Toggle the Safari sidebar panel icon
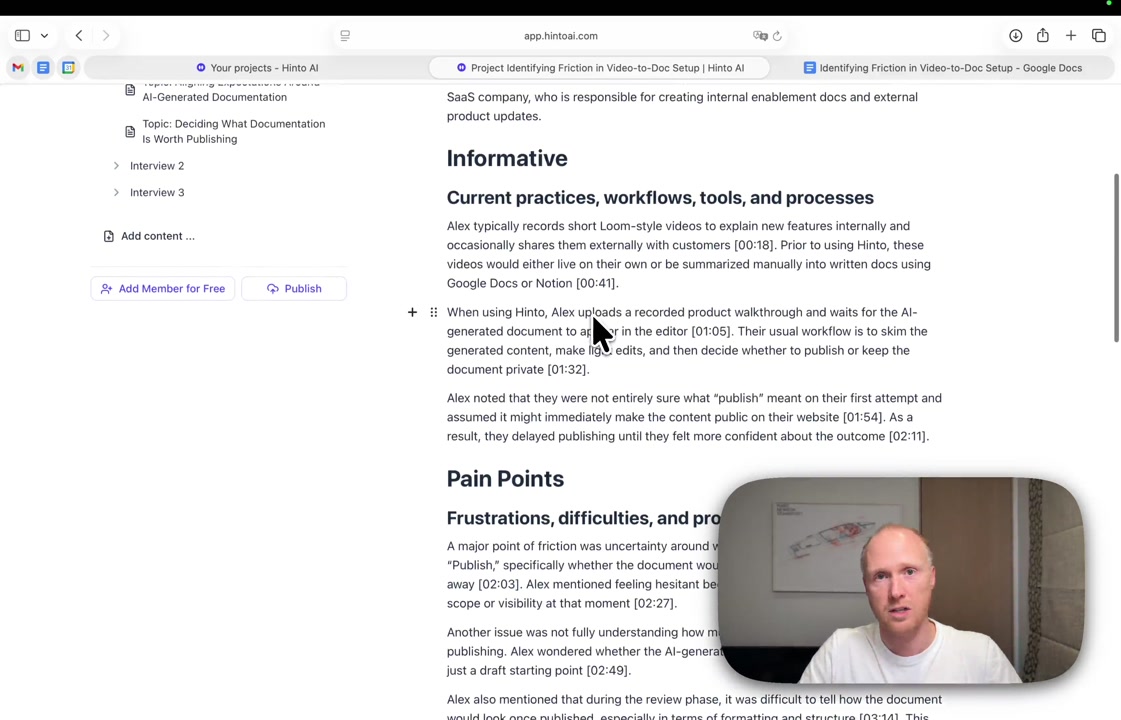1121x720 pixels. coord(22,36)
